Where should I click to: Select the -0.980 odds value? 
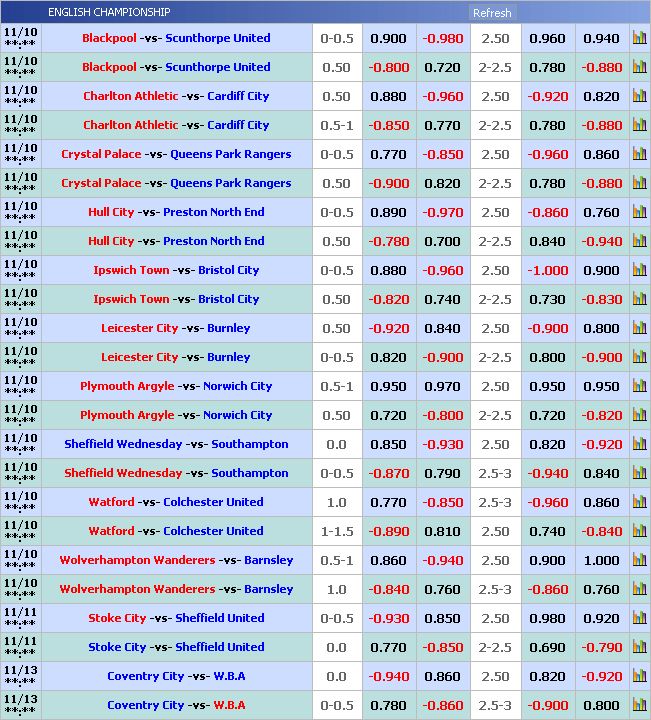pyautogui.click(x=442, y=38)
